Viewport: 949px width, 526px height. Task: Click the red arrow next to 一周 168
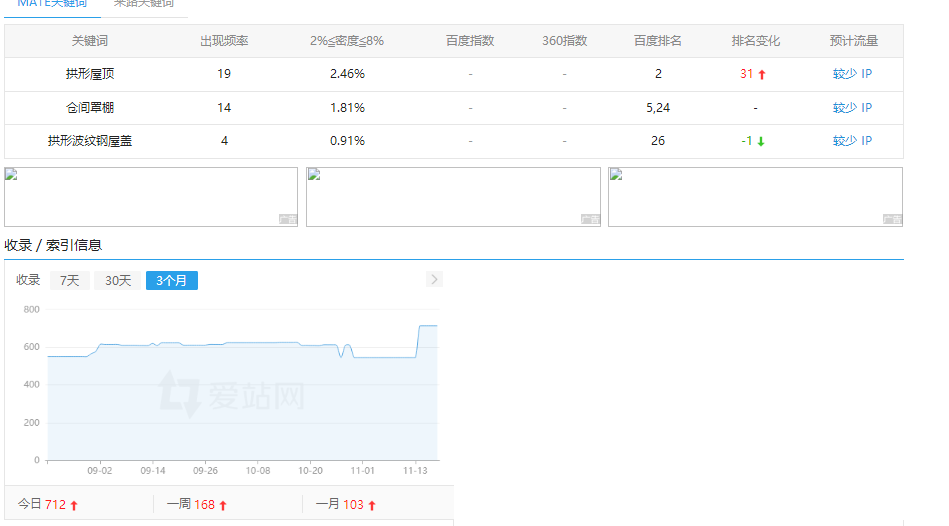223,506
